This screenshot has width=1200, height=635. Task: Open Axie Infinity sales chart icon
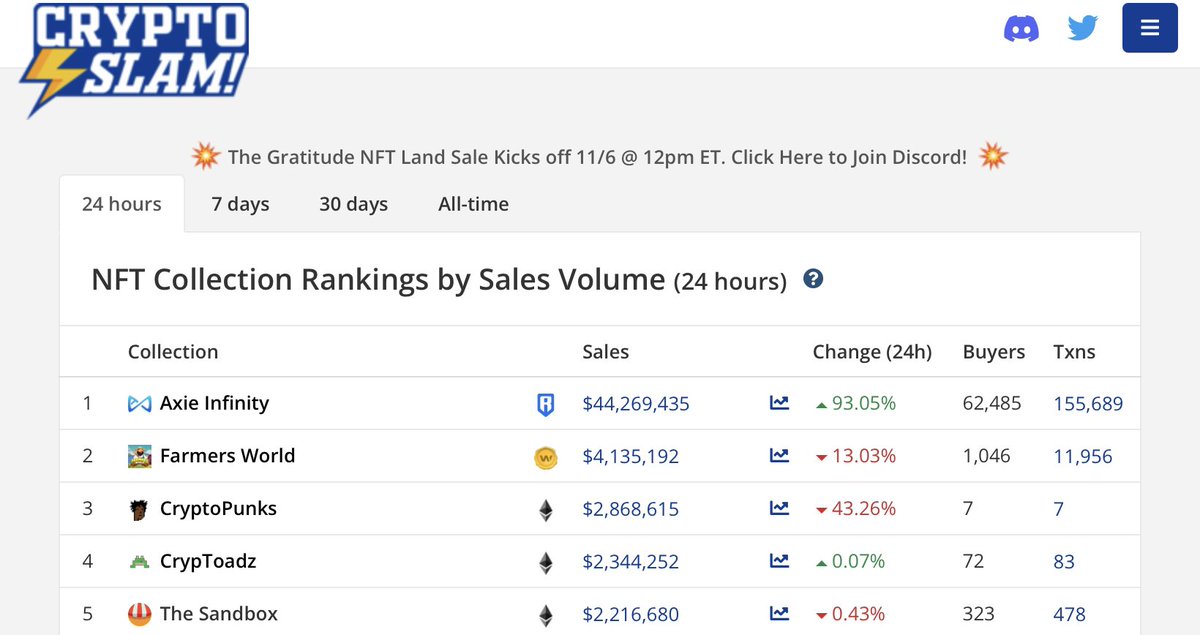tap(779, 403)
